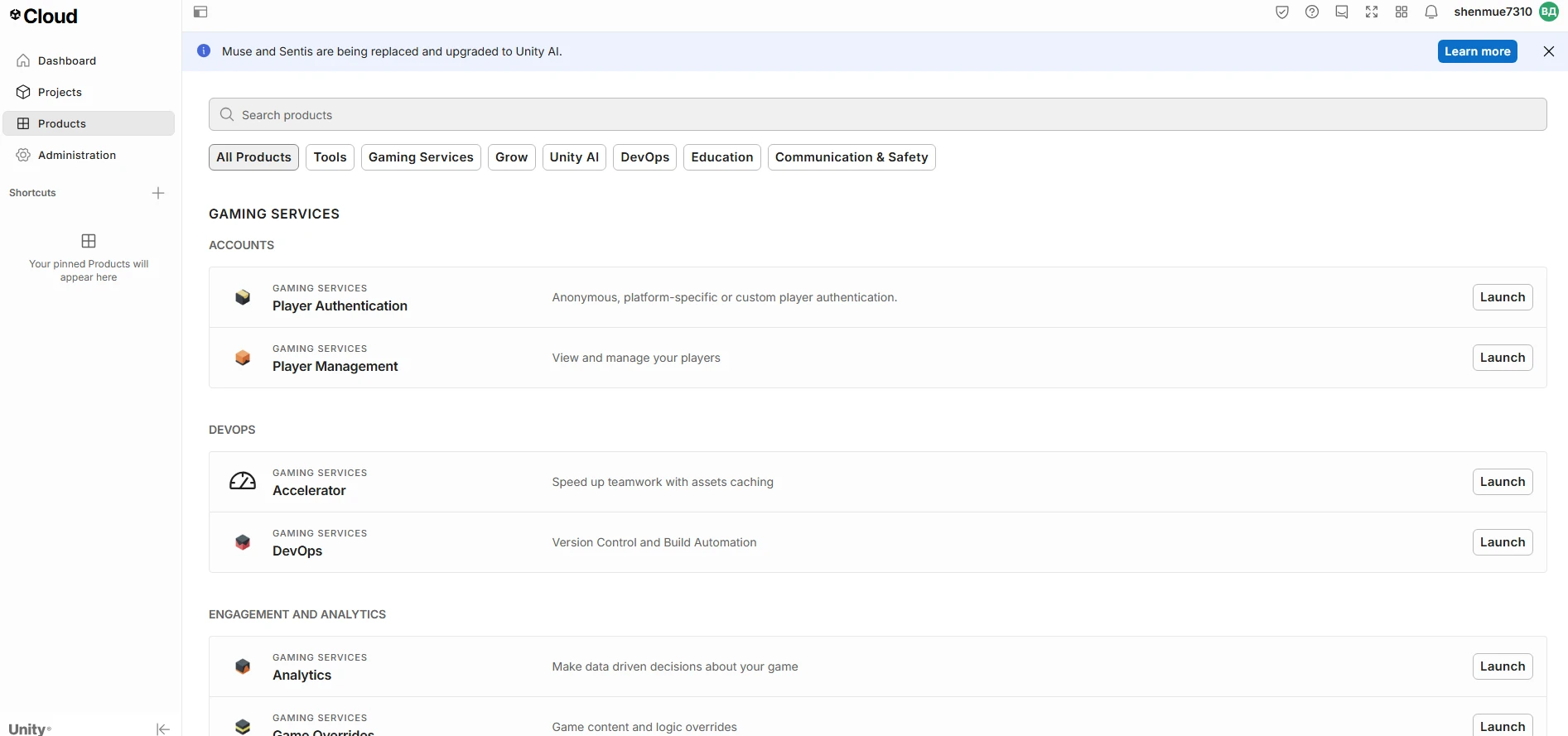The width and height of the screenshot is (1568, 736).
Task: Select the DevOps filter tab
Action: pos(645,157)
